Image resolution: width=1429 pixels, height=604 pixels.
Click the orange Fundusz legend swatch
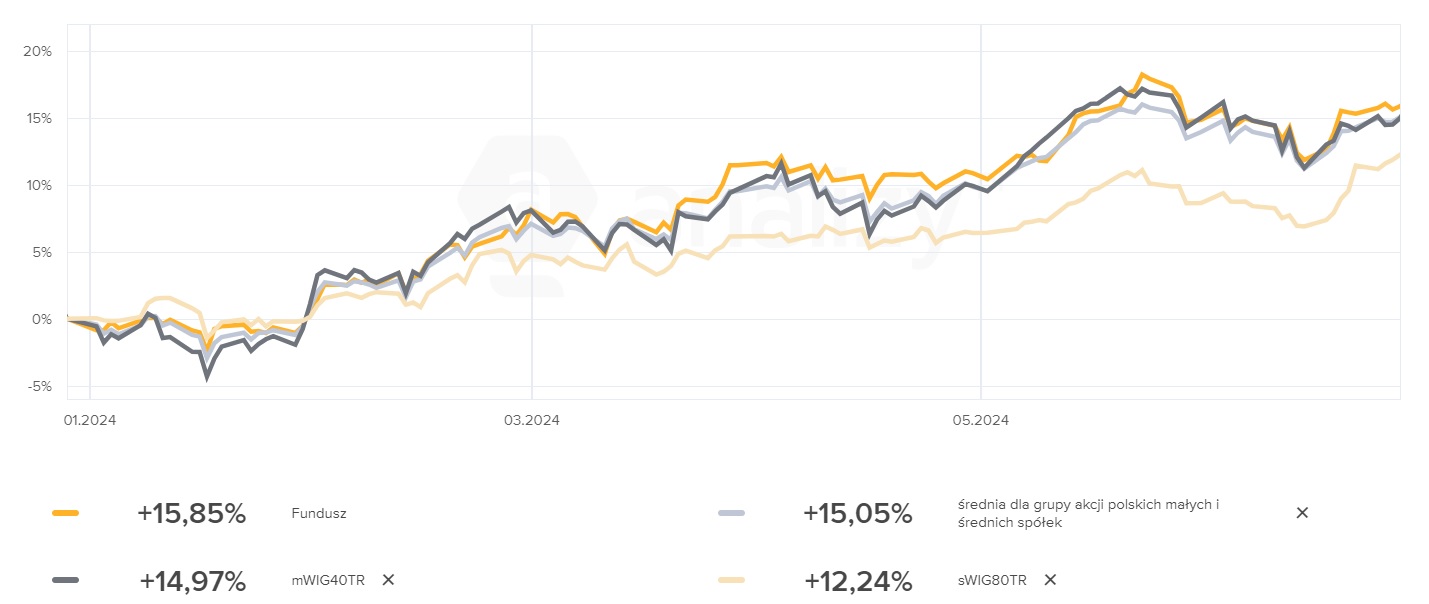click(x=65, y=514)
